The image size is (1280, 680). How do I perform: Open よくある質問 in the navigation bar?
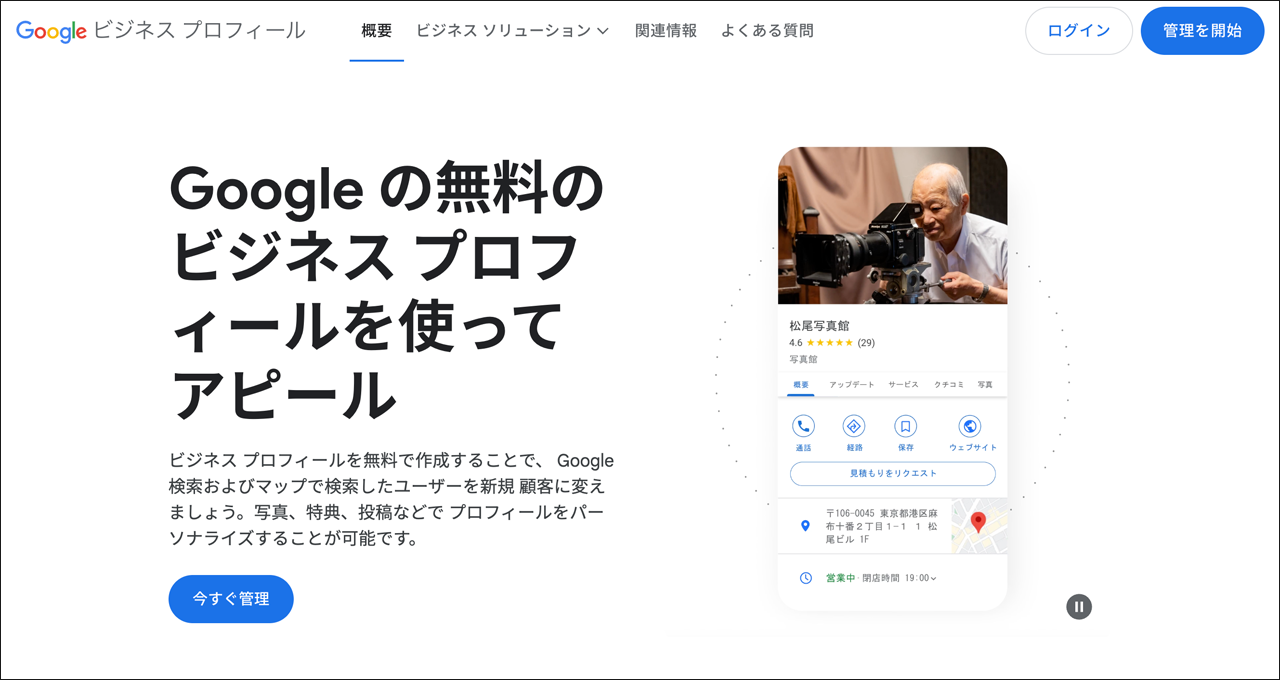coord(767,31)
